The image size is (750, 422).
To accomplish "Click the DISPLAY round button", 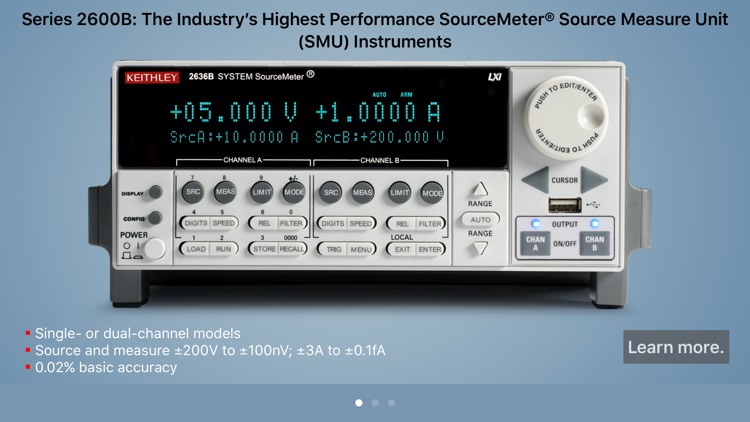I will 155,192.
